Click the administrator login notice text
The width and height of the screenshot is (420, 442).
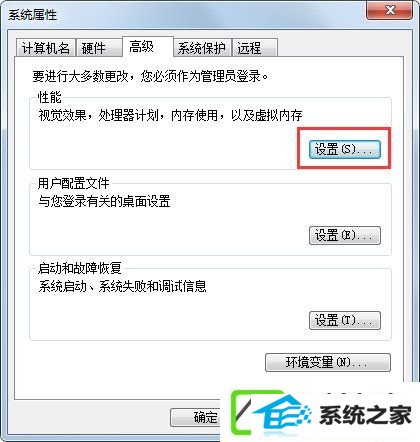point(150,76)
